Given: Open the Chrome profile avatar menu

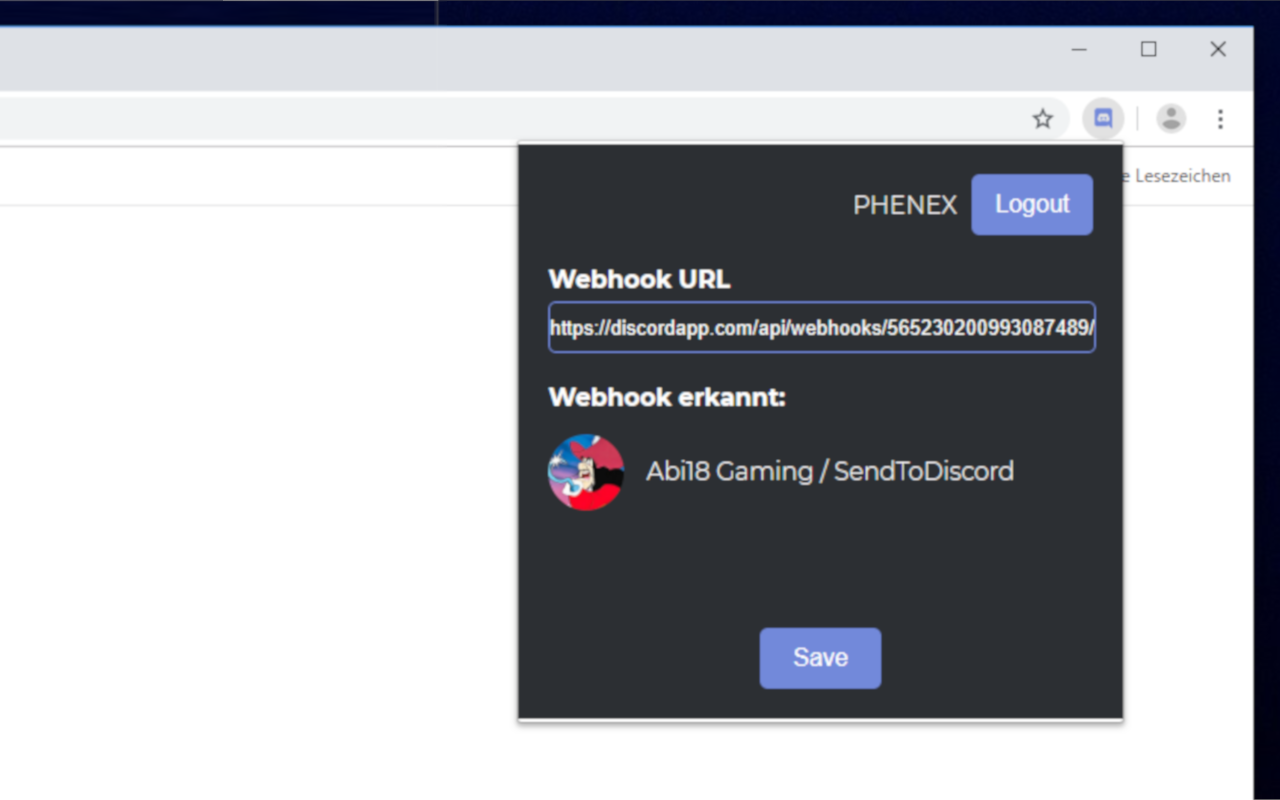Looking at the screenshot, I should point(1171,119).
